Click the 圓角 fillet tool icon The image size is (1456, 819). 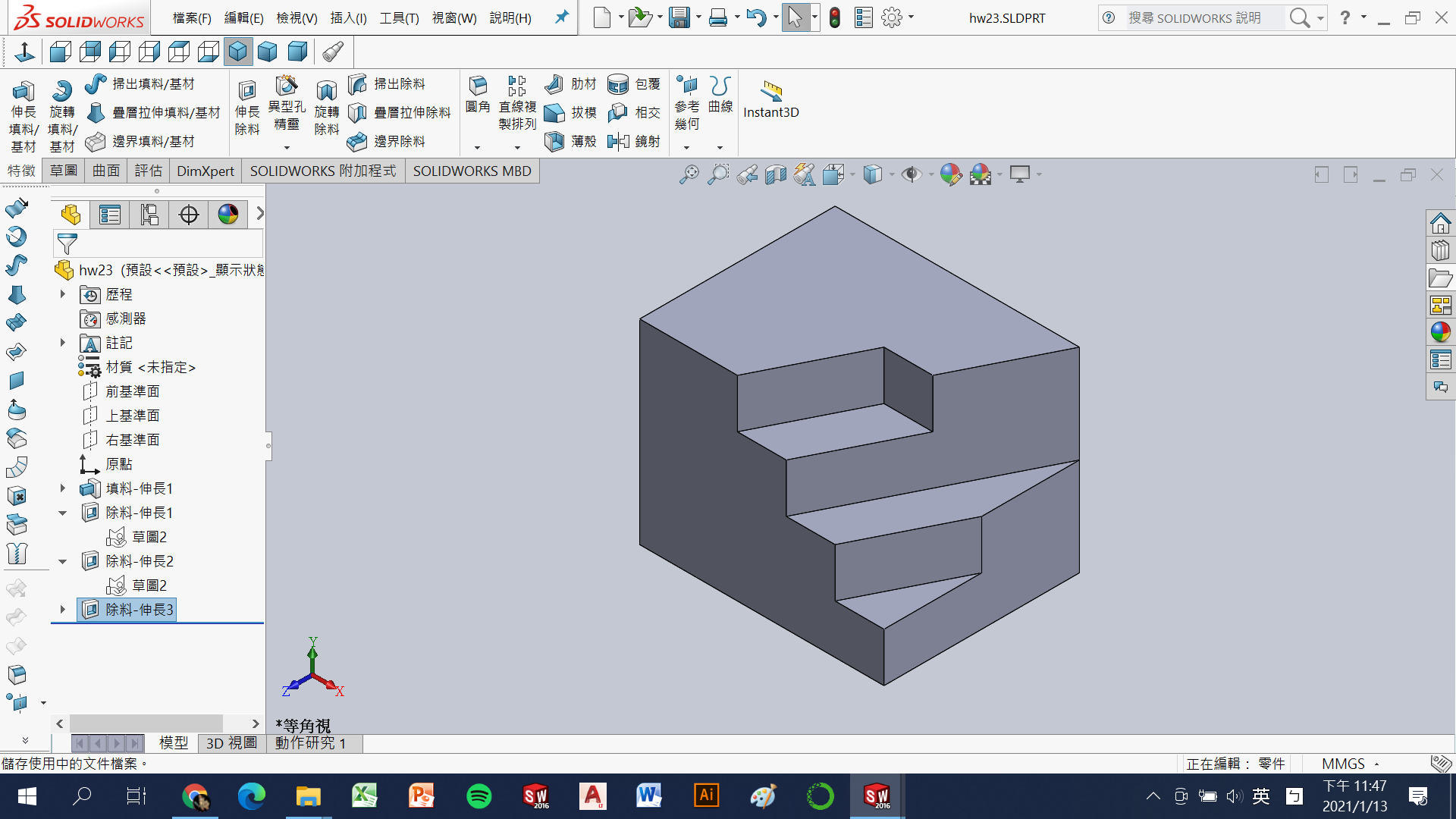click(x=478, y=85)
